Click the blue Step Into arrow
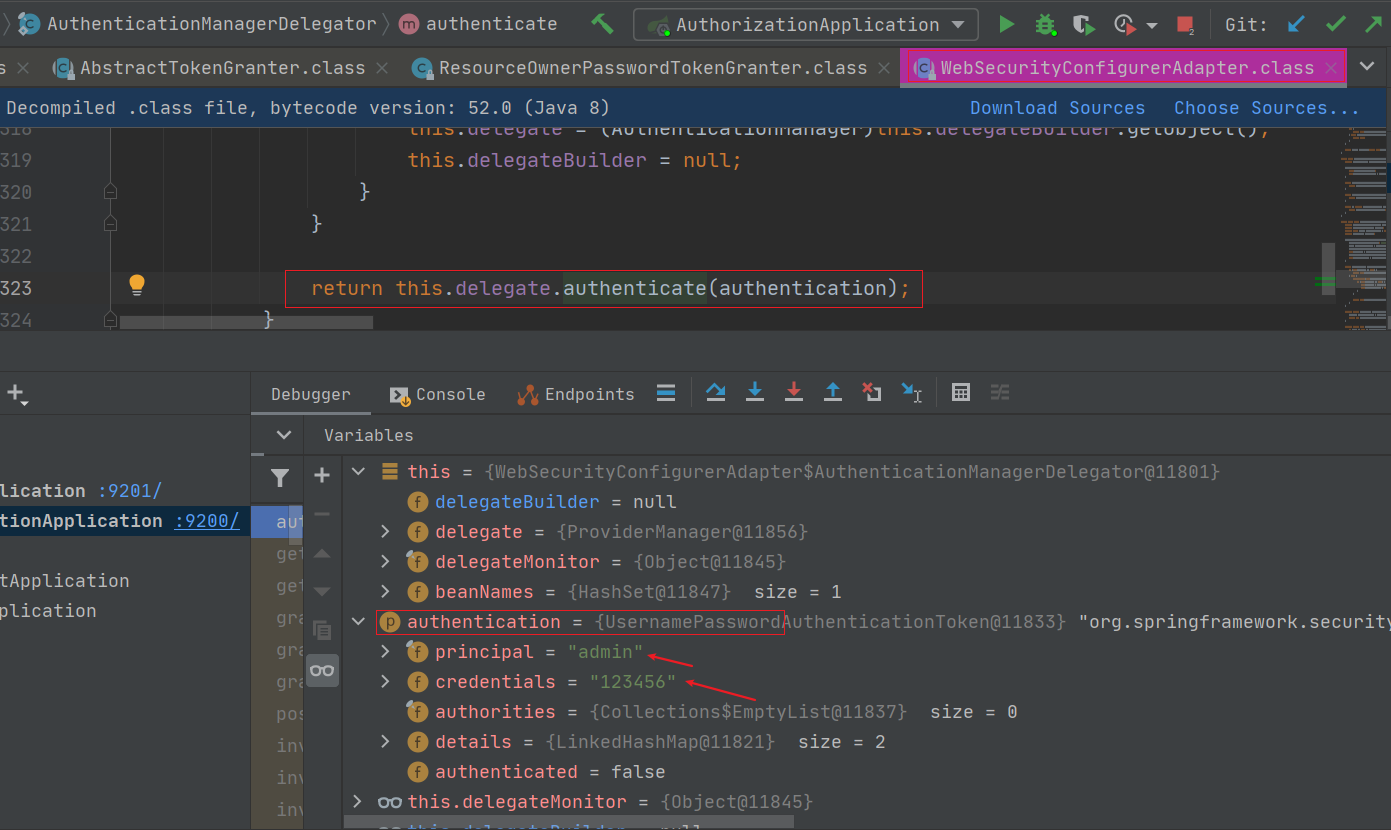 tap(755, 393)
